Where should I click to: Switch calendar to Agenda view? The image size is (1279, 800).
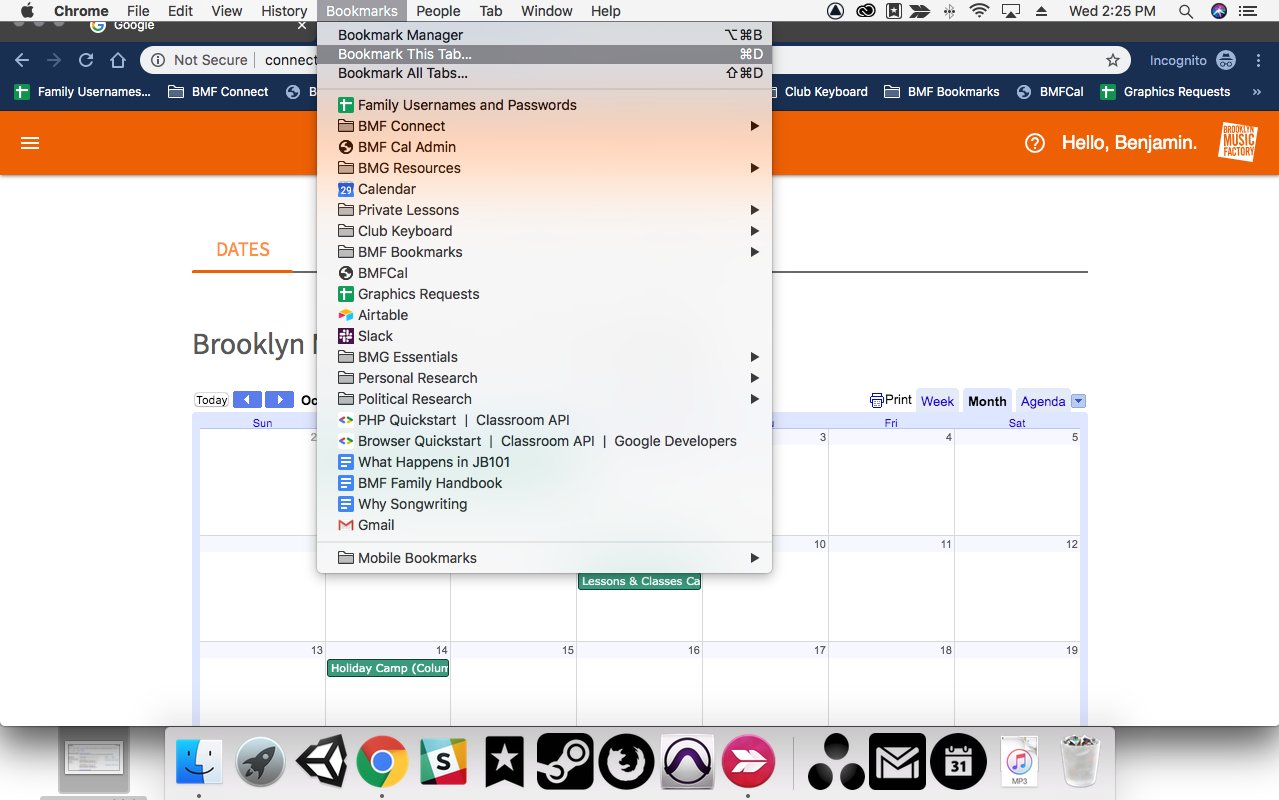pos(1043,401)
